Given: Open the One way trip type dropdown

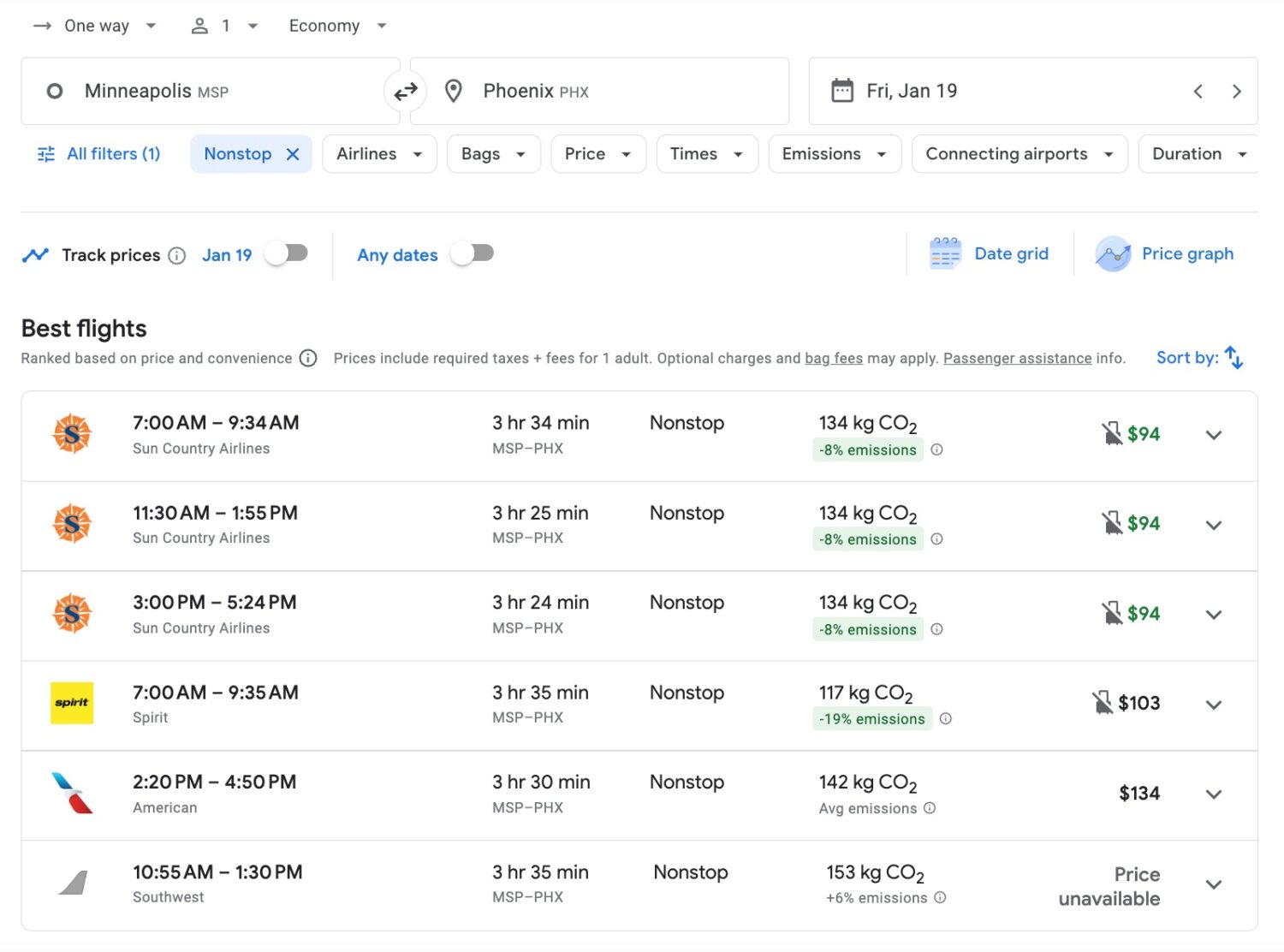Looking at the screenshot, I should [x=95, y=26].
